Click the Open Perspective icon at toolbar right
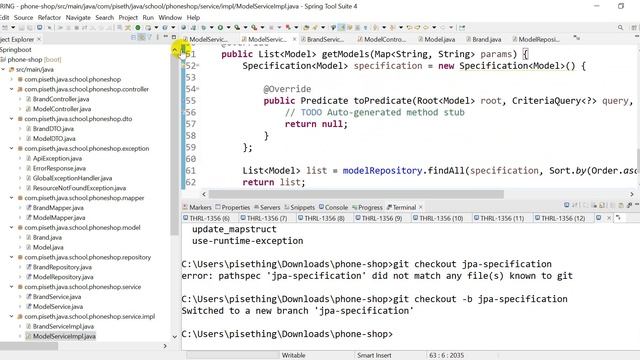Screen dimensions: 640x360 point(634,28)
